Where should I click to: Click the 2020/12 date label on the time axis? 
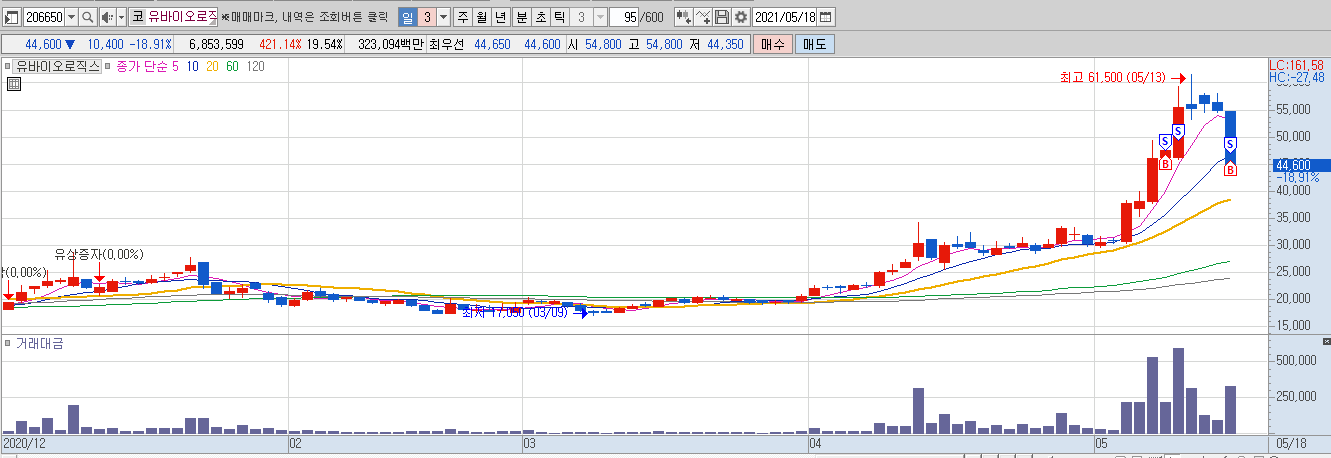[23, 442]
